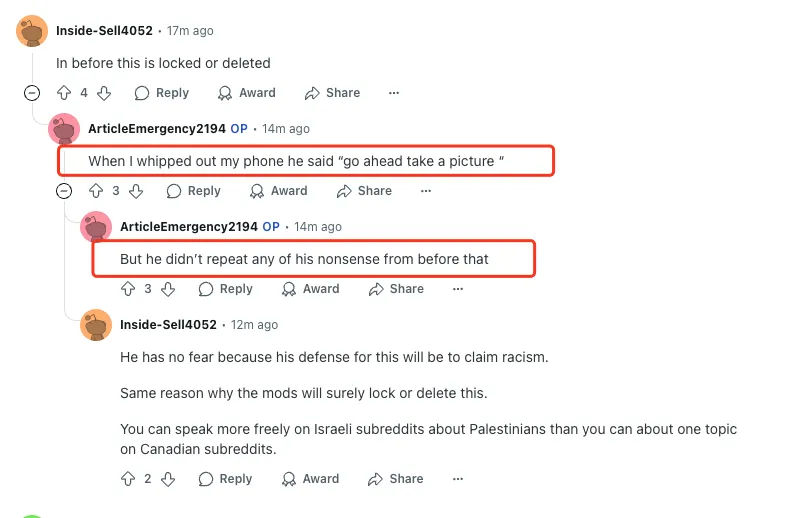Reply to the 'In before this is locked' comment

coord(162,93)
